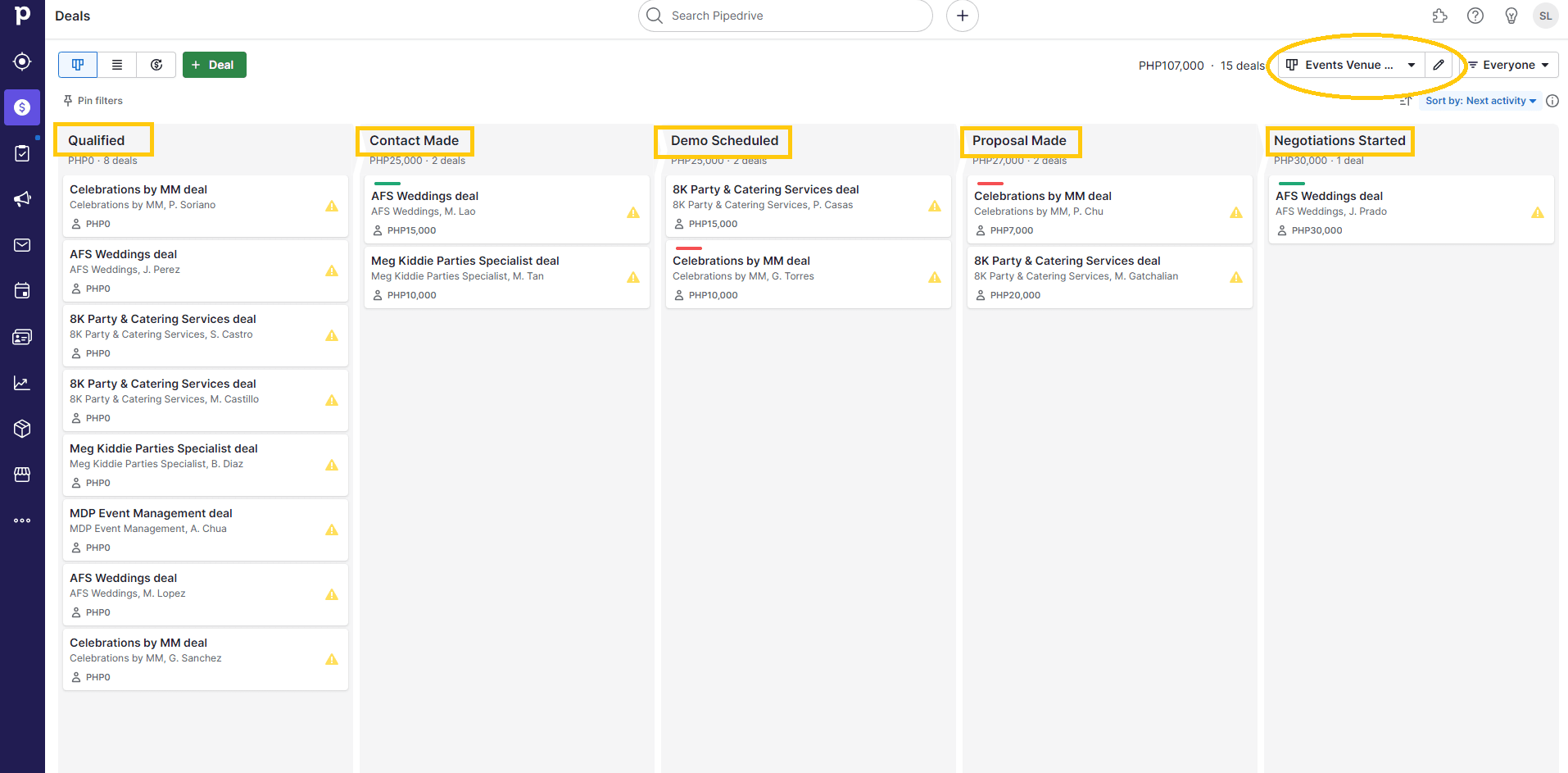Open AFS Weddings deal, M. Lopez
This screenshot has width=1568, height=773.
pos(206,594)
